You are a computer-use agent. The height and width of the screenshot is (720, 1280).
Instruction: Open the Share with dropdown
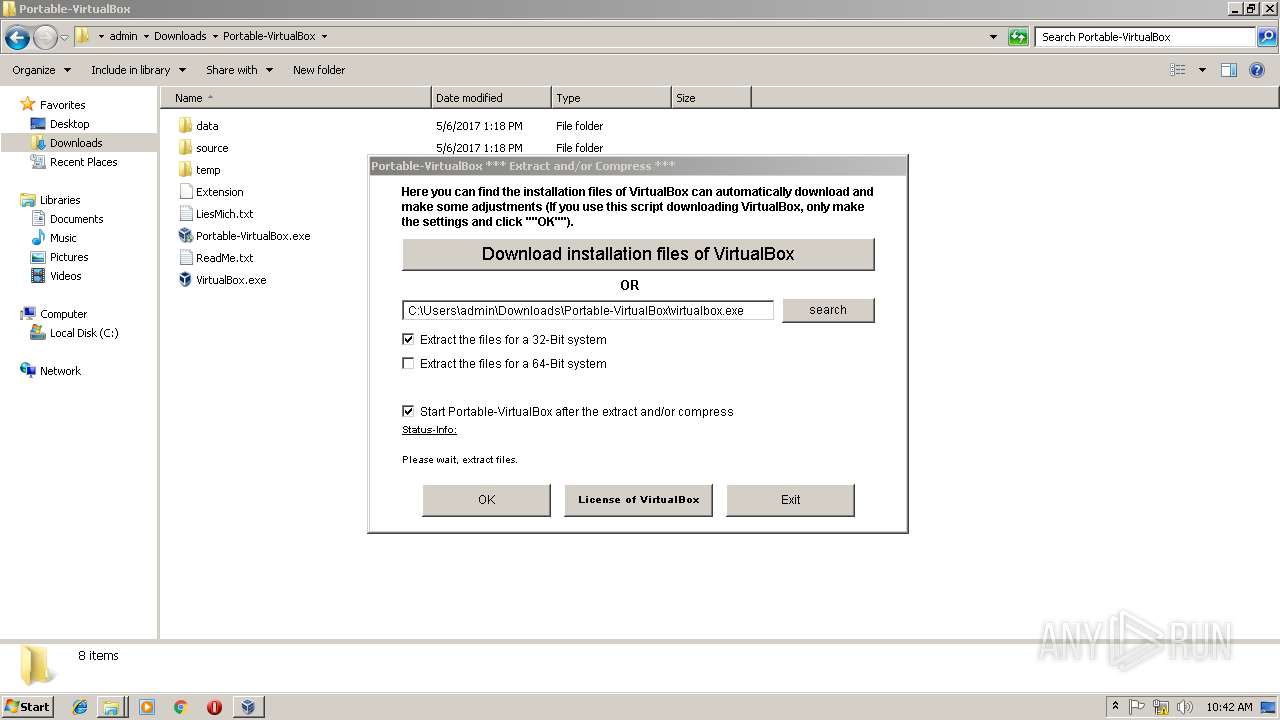click(x=239, y=70)
